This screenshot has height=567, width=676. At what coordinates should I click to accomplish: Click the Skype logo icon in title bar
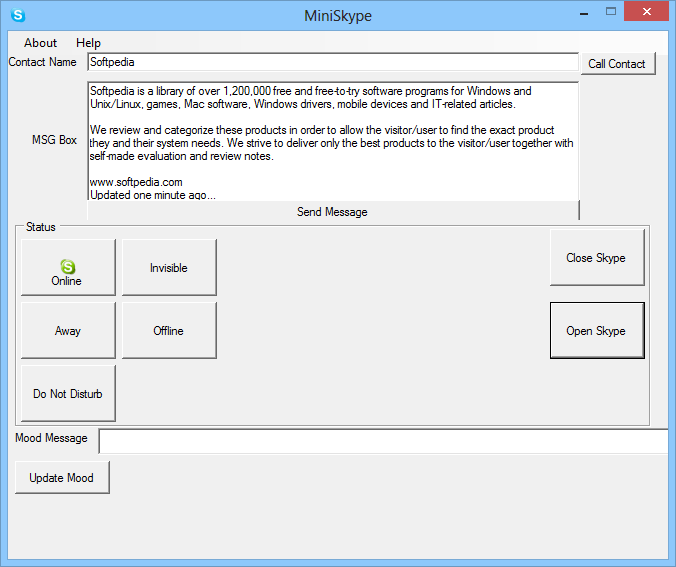click(x=18, y=16)
